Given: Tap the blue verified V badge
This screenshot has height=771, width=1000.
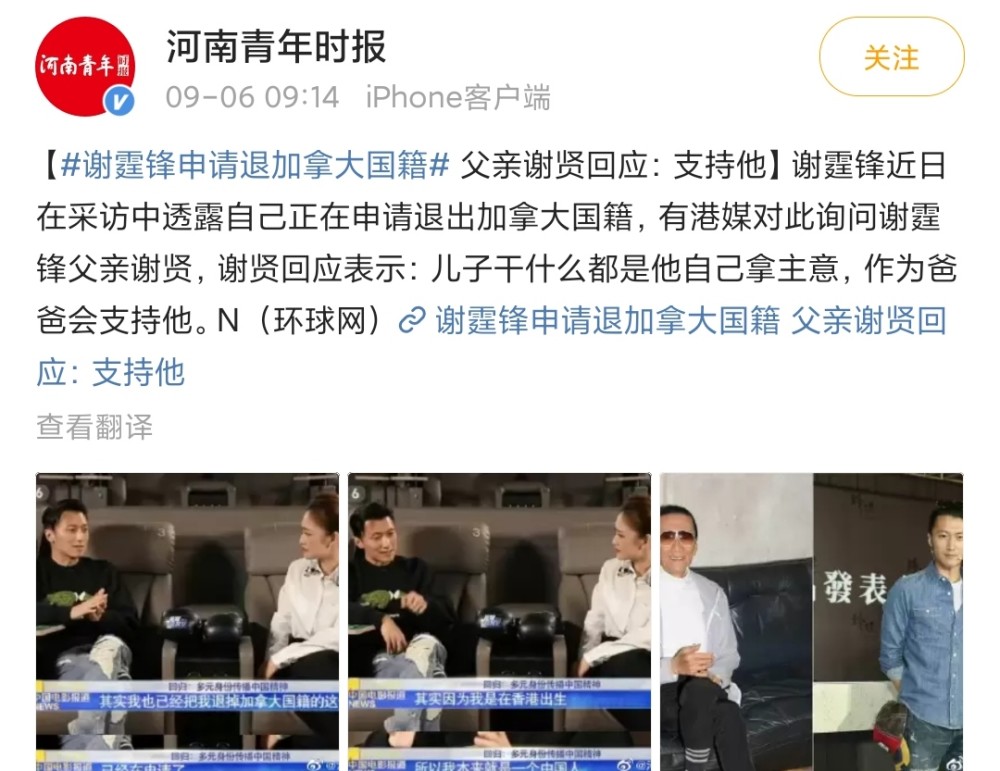Looking at the screenshot, I should pyautogui.click(x=119, y=101).
